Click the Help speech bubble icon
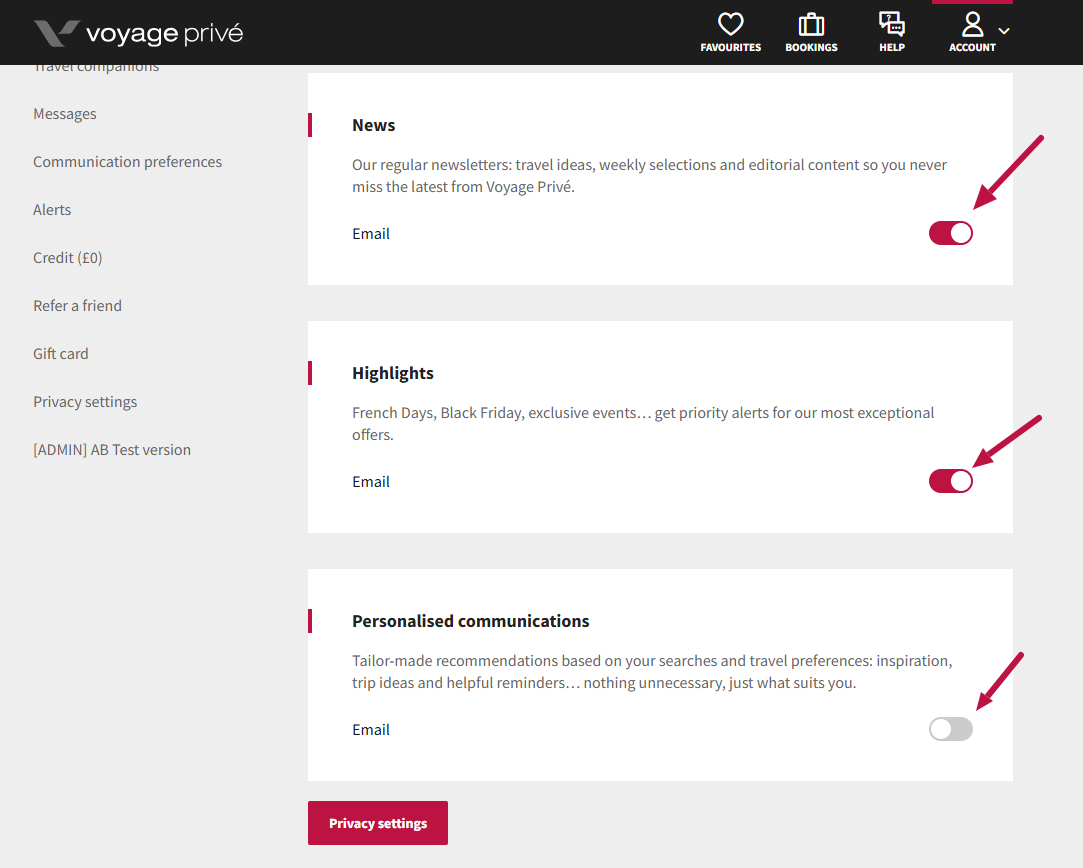The height and width of the screenshot is (868, 1083). click(891, 25)
